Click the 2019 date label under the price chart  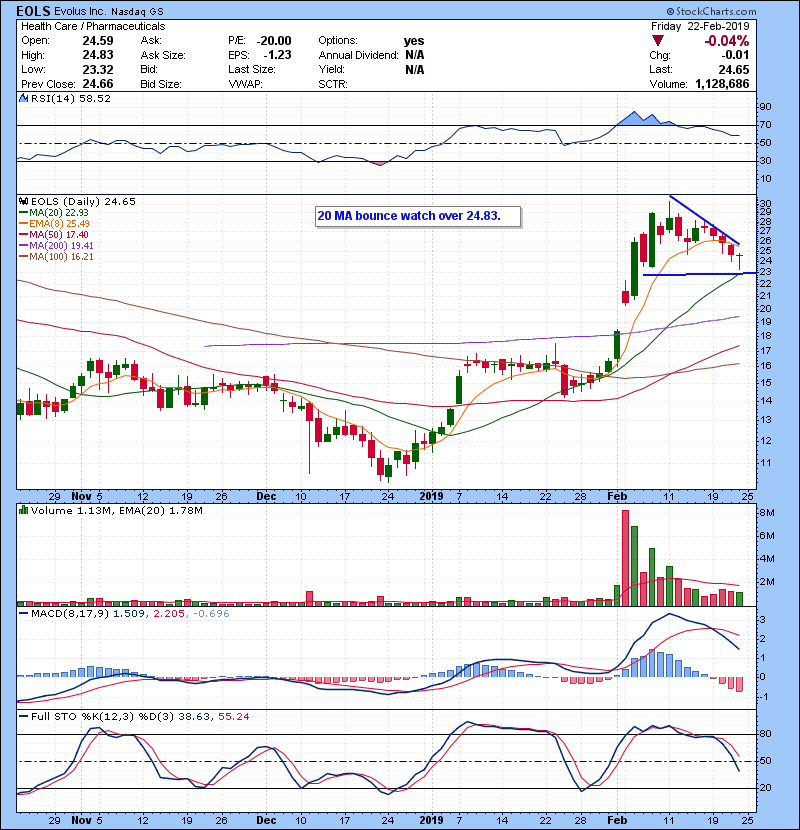coord(431,497)
